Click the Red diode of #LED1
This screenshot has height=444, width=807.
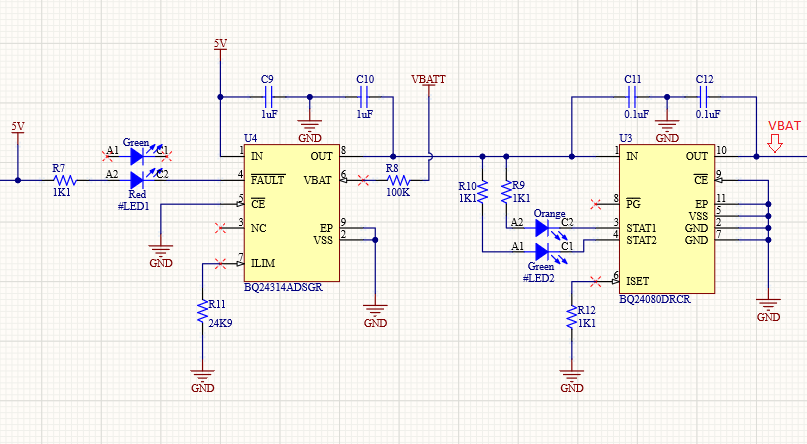(x=138, y=180)
